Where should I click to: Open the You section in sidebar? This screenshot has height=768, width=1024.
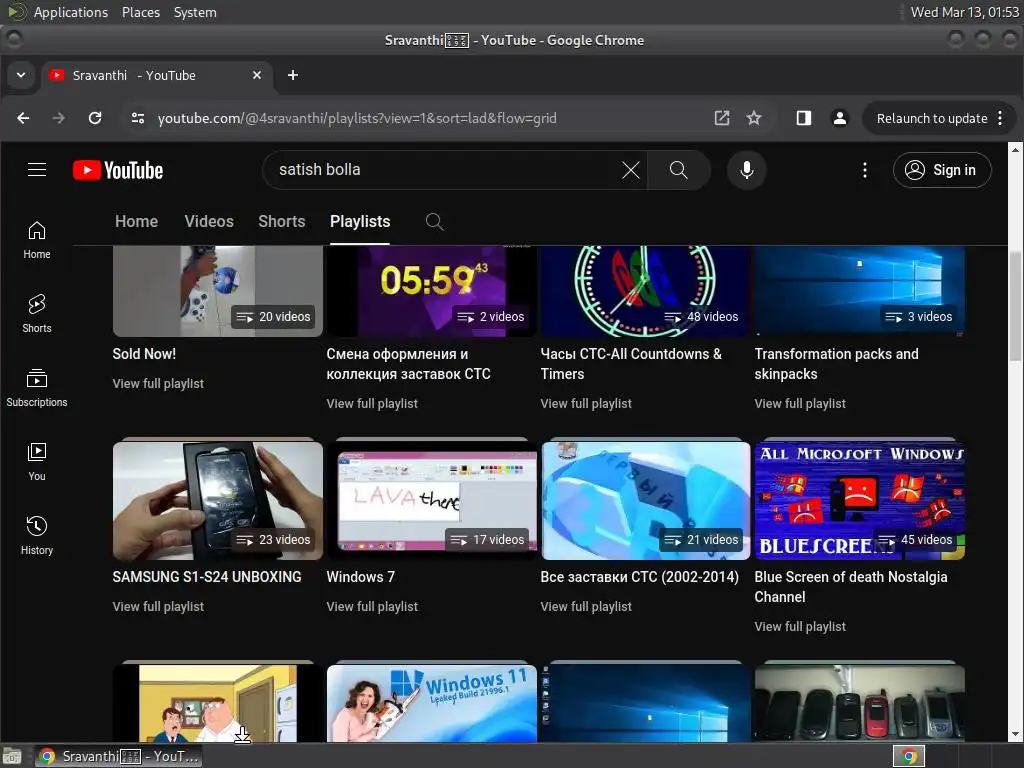37,462
